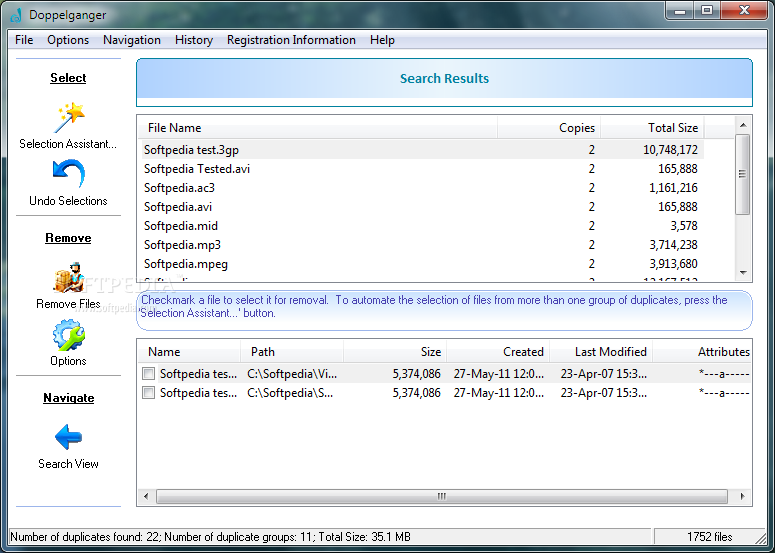Click the Remove Files icon

tap(69, 278)
